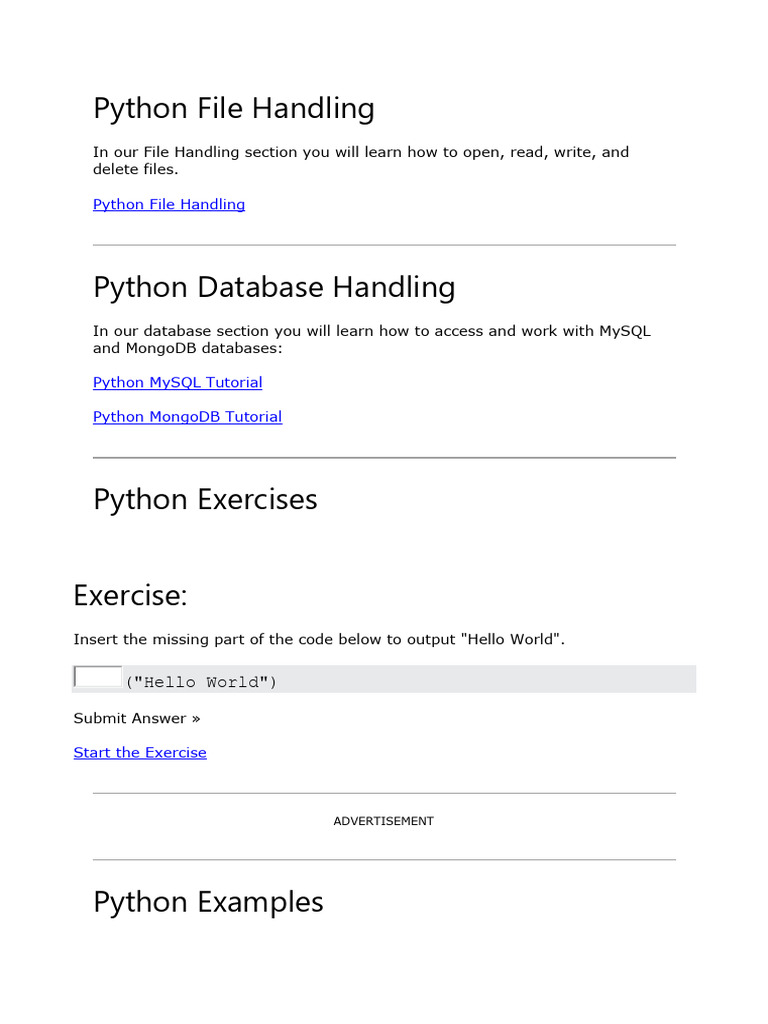The height and width of the screenshot is (1024, 768).
Task: Open the Python MySQL Tutorial link
Action: coord(177,382)
